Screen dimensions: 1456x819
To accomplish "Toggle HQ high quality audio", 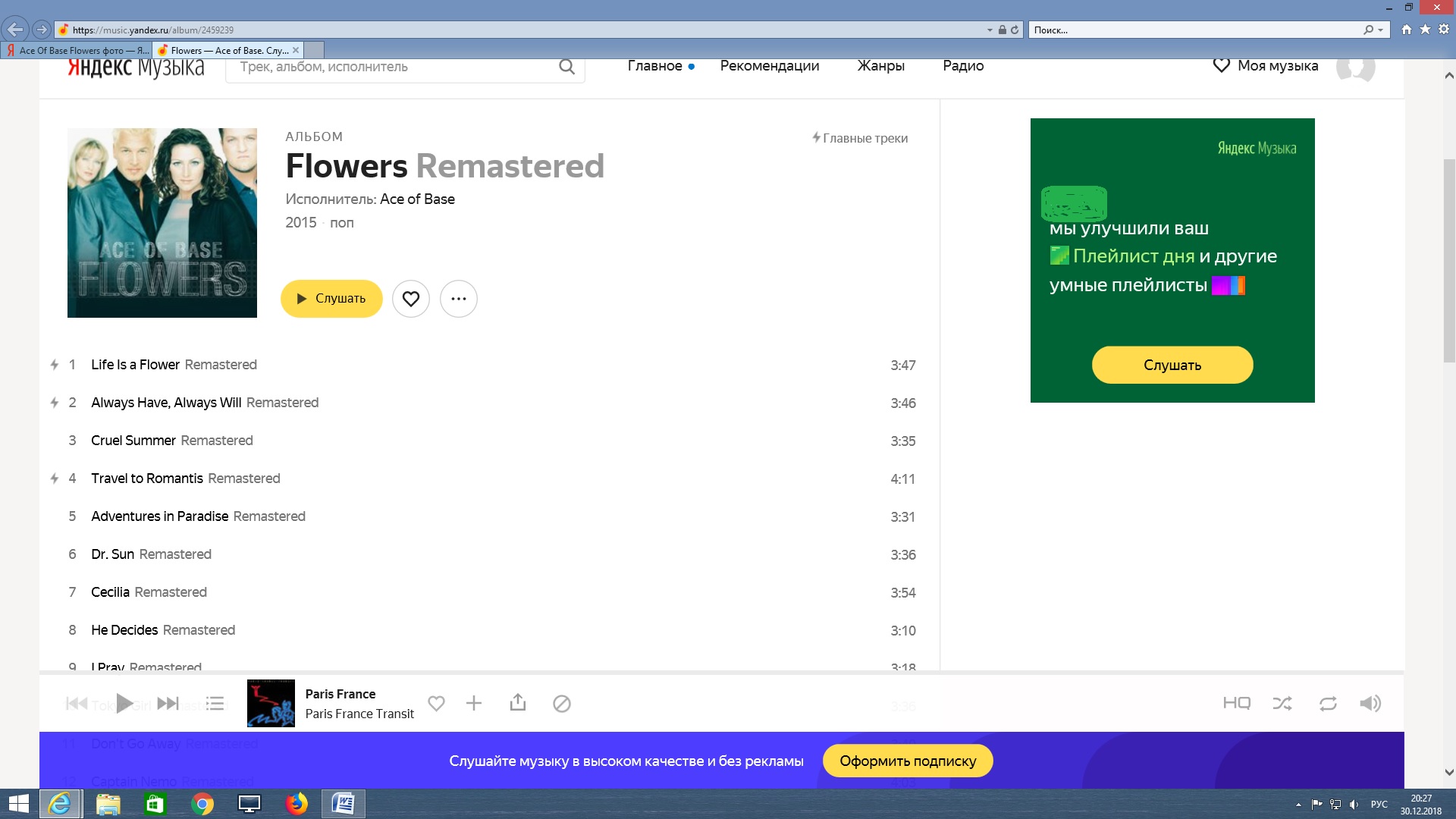I will tap(1236, 704).
